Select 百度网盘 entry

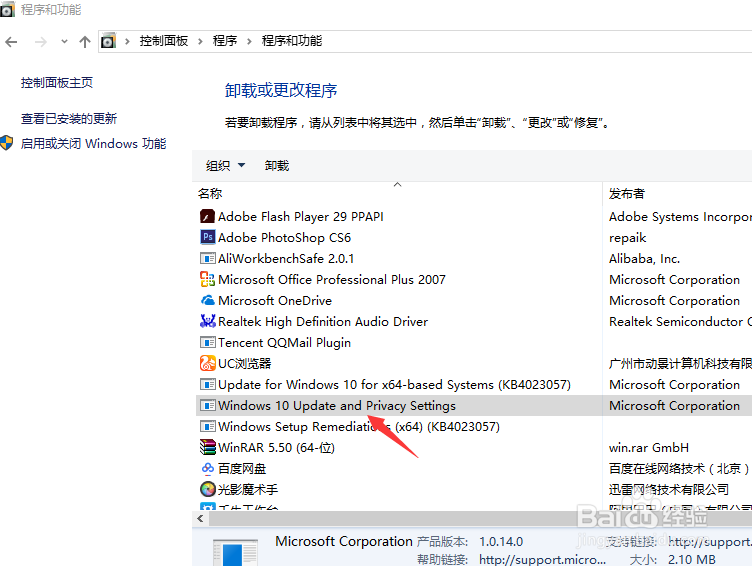[242, 469]
